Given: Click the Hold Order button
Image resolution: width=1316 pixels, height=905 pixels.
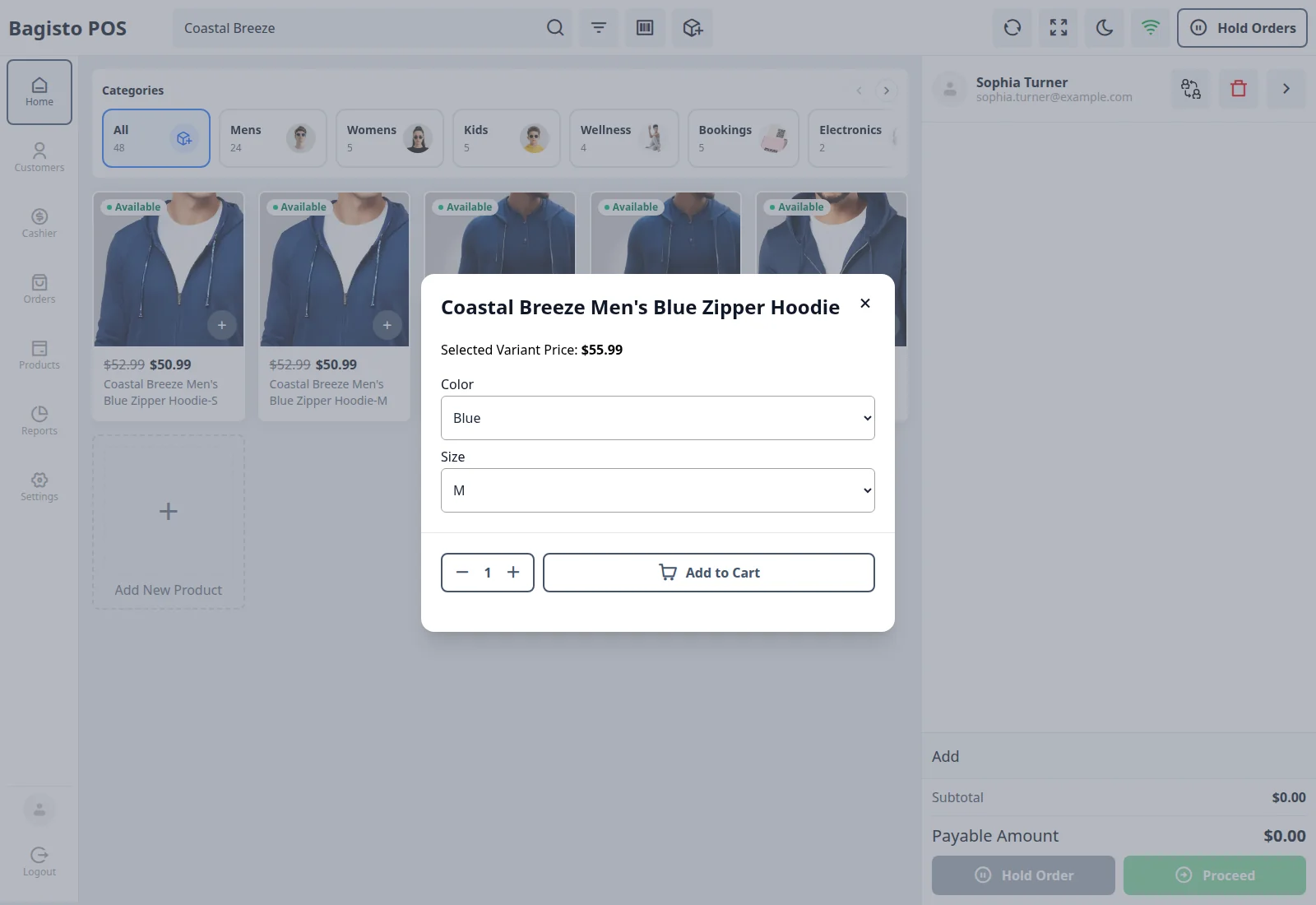Looking at the screenshot, I should (x=1023, y=875).
